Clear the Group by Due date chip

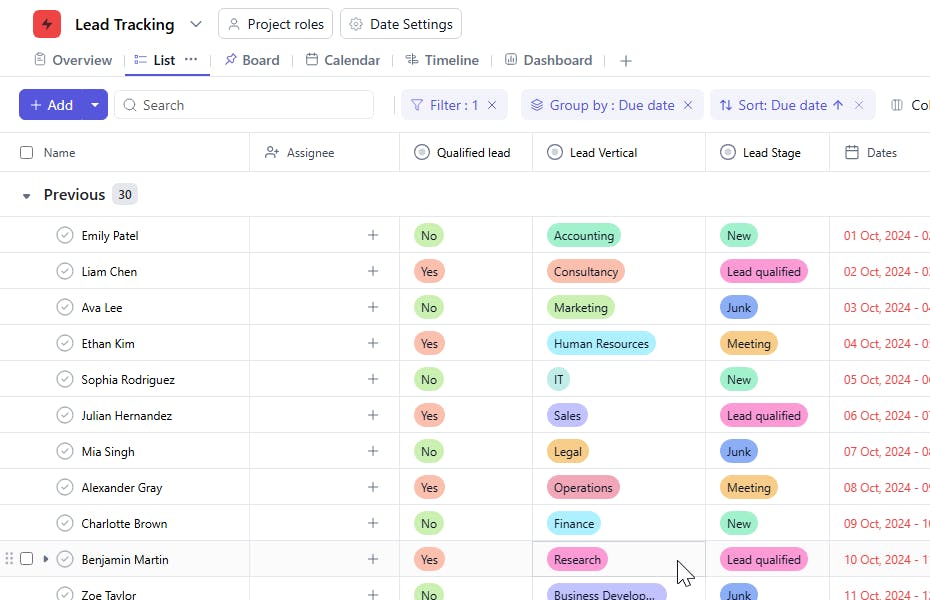(687, 105)
